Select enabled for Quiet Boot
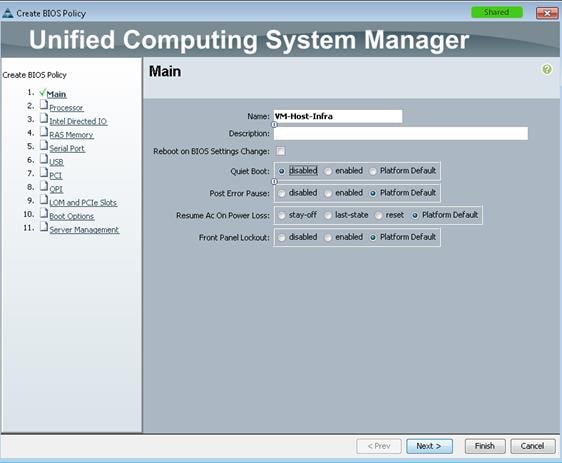The image size is (562, 463). tap(328, 171)
